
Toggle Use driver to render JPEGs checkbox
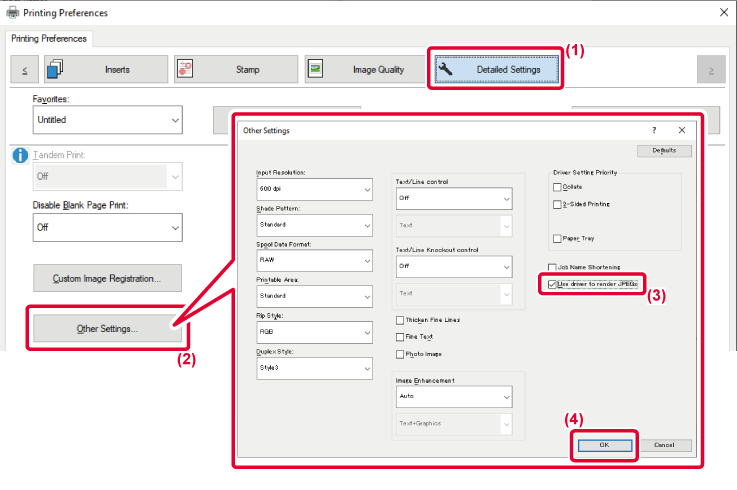[x=552, y=284]
